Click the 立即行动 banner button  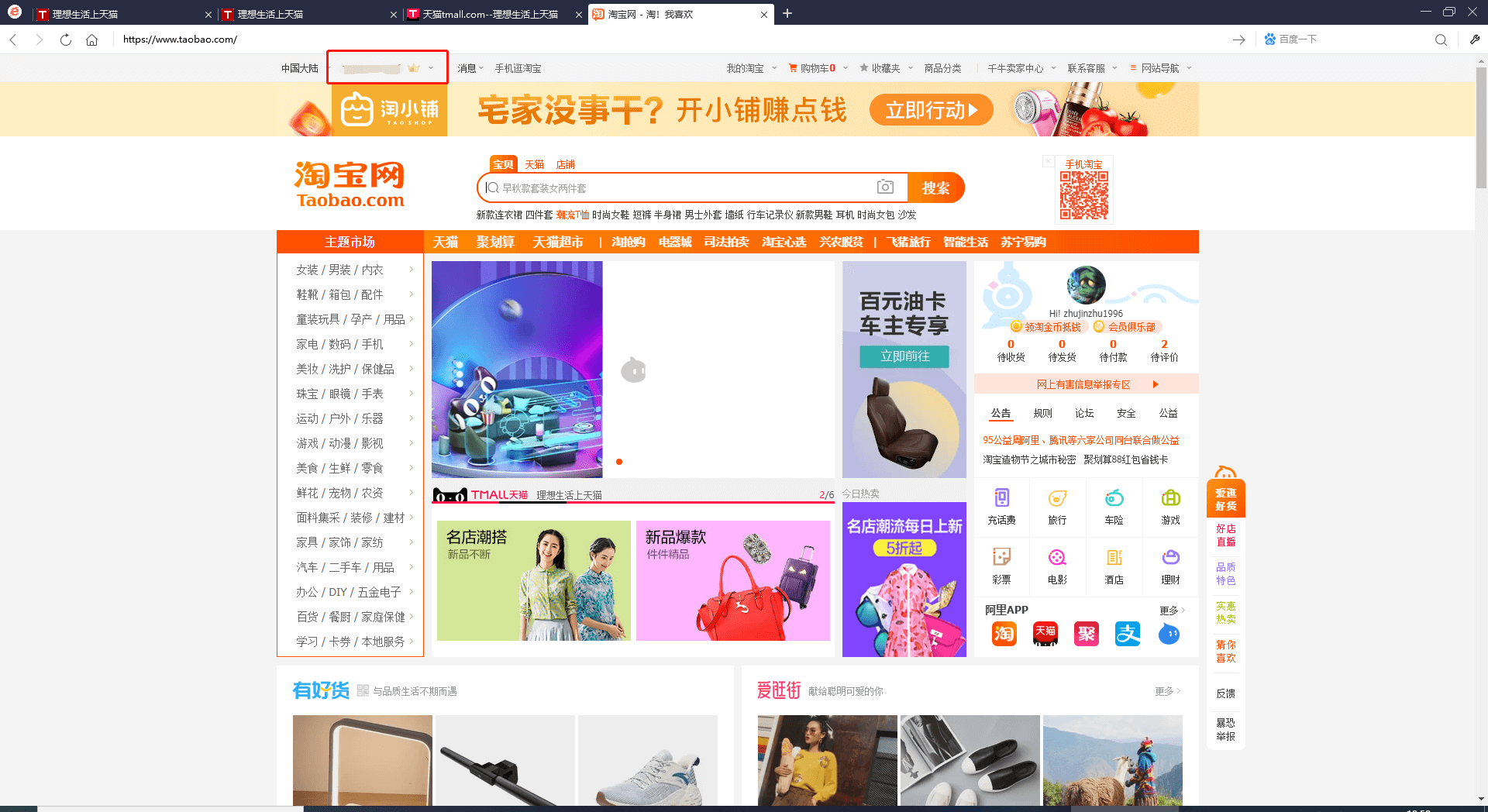coord(931,110)
